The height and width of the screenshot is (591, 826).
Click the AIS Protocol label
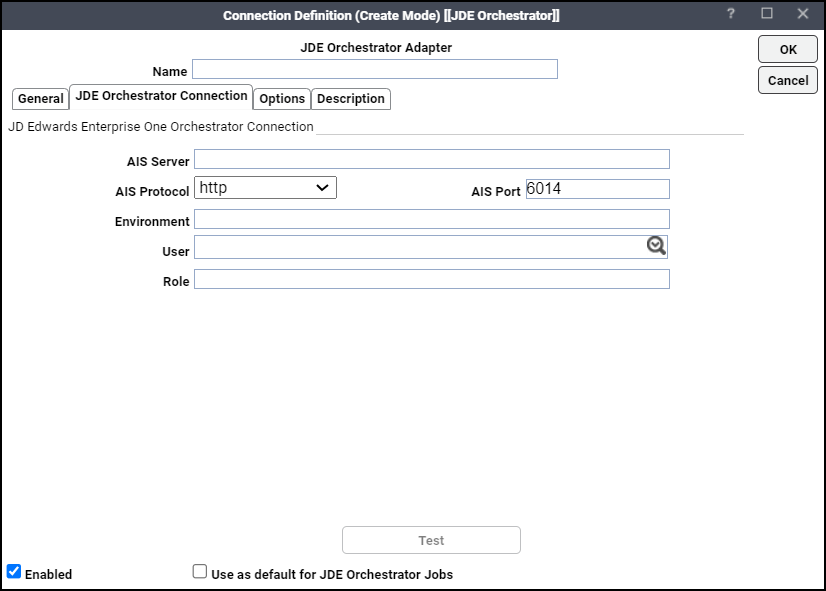point(152,192)
